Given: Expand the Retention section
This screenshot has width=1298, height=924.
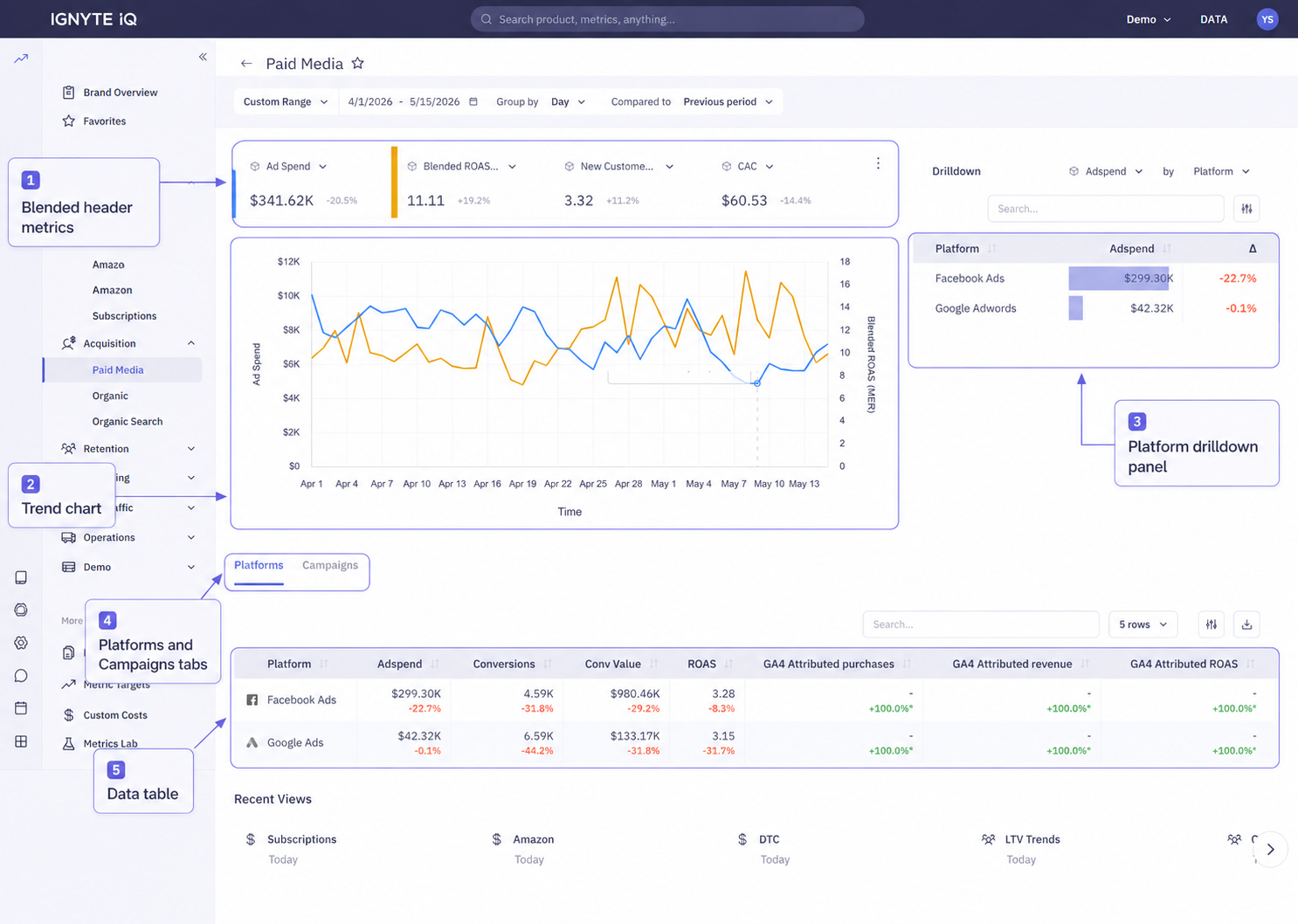Looking at the screenshot, I should 191,449.
